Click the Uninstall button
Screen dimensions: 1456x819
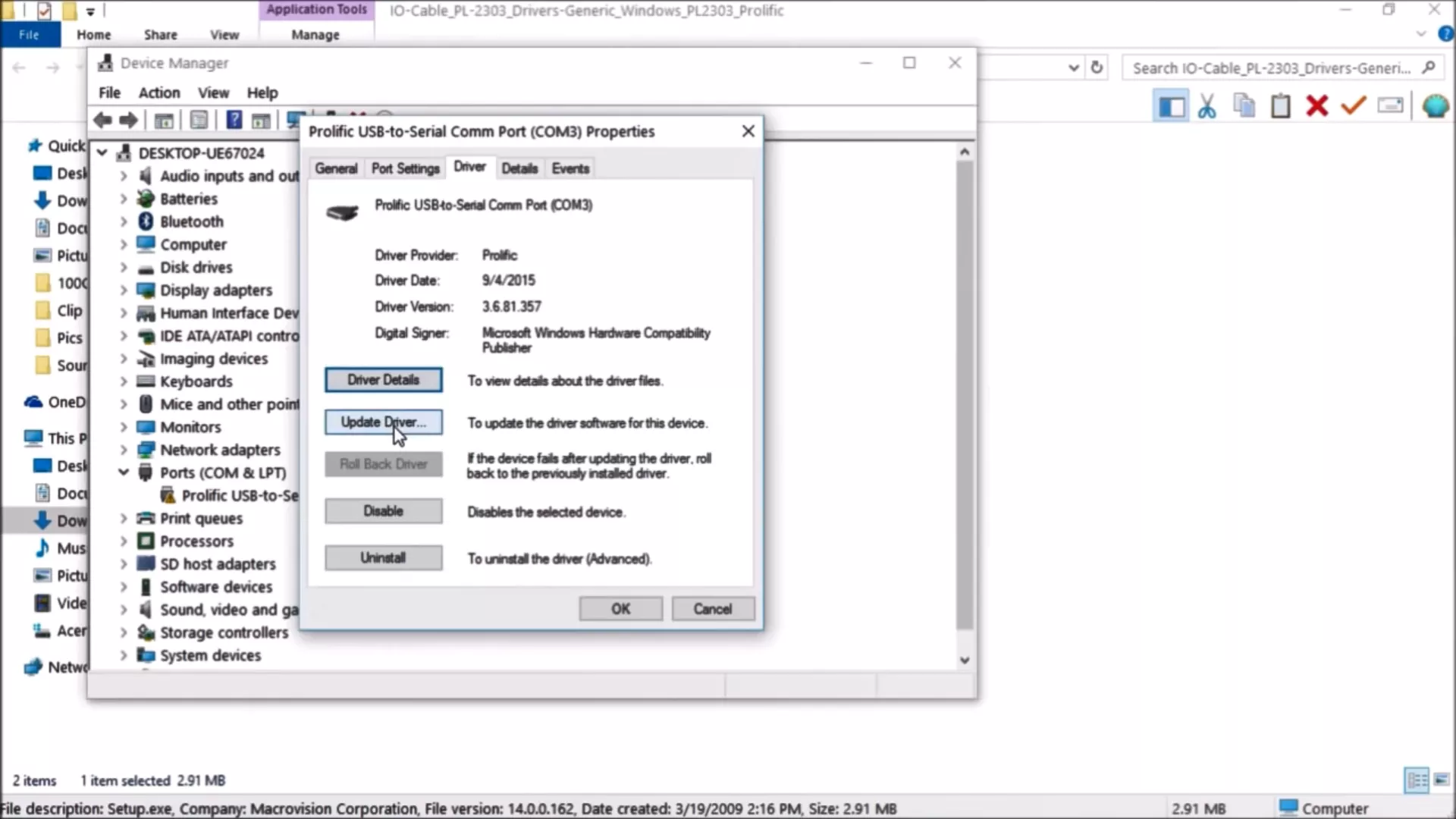pyautogui.click(x=384, y=558)
